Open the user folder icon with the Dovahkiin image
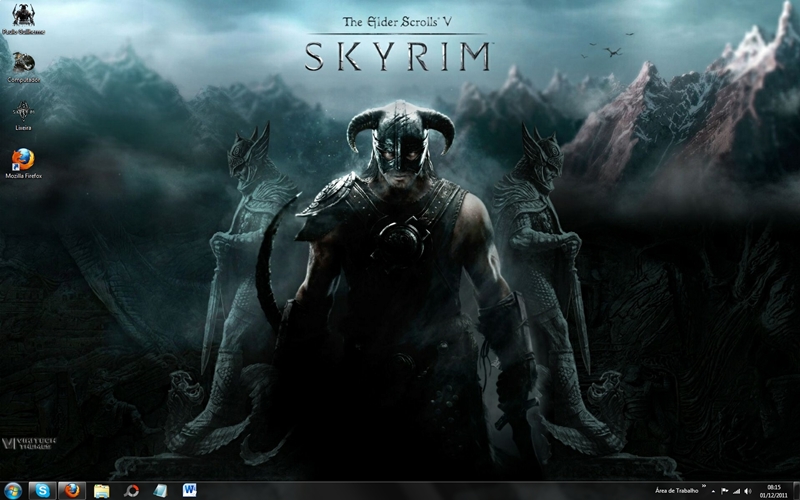The height and width of the screenshot is (500, 800). point(23,19)
